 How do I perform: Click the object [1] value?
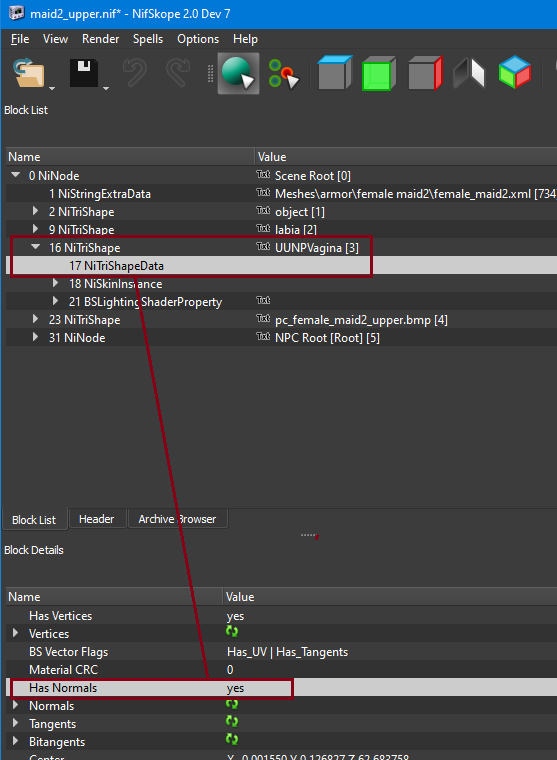click(x=300, y=212)
